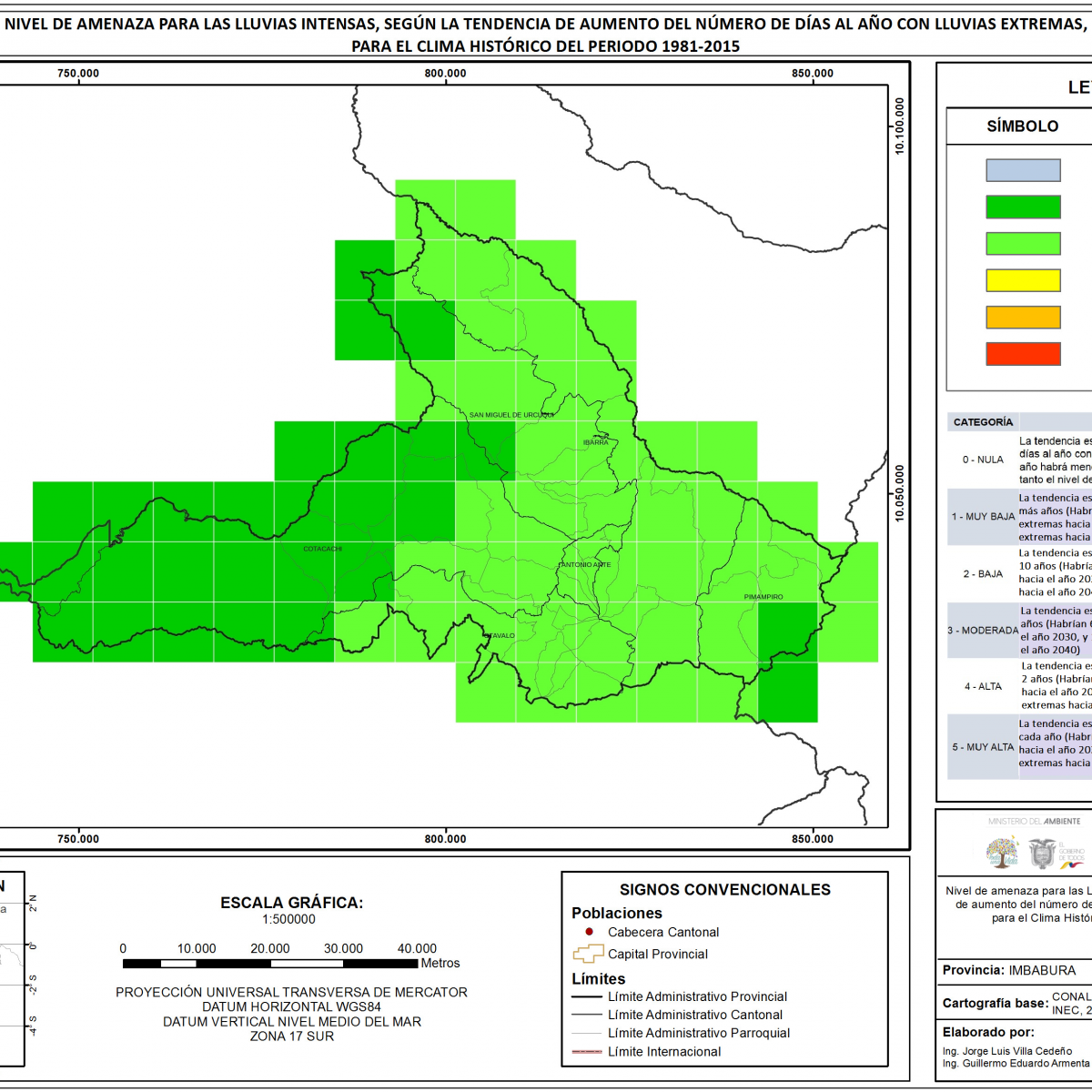
Task: Click the 'Capital Provincial' label text
Action: click(x=658, y=954)
